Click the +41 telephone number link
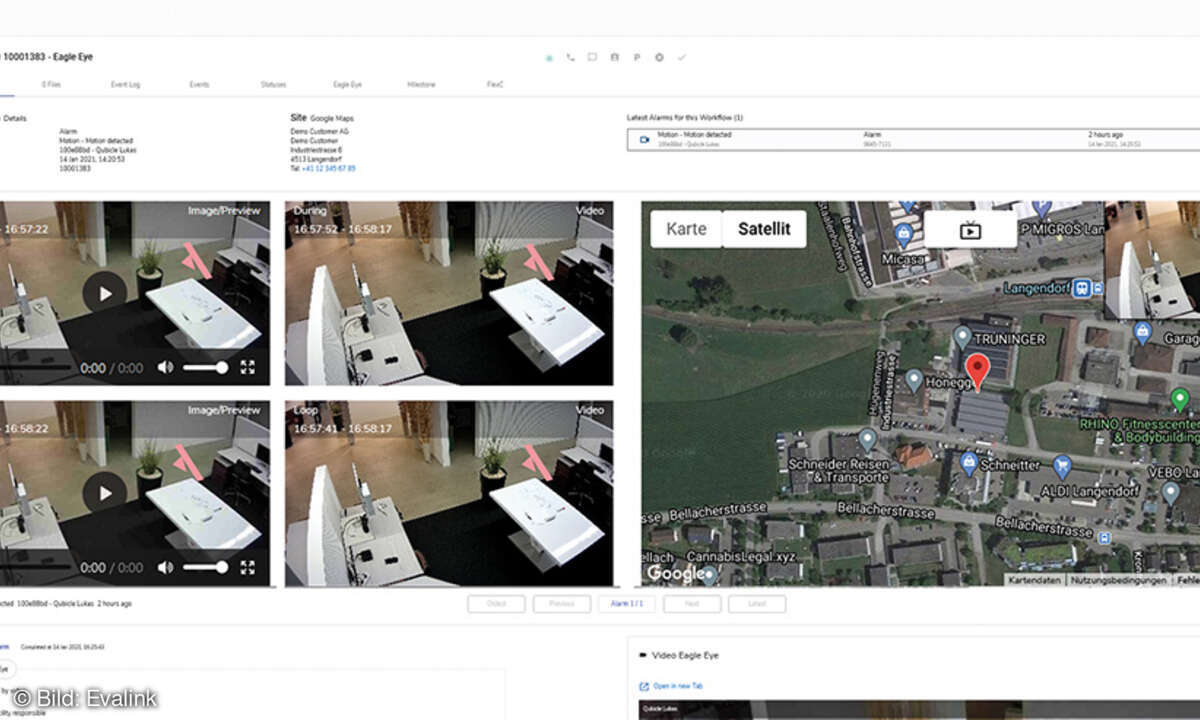1200x720 pixels. click(x=328, y=168)
